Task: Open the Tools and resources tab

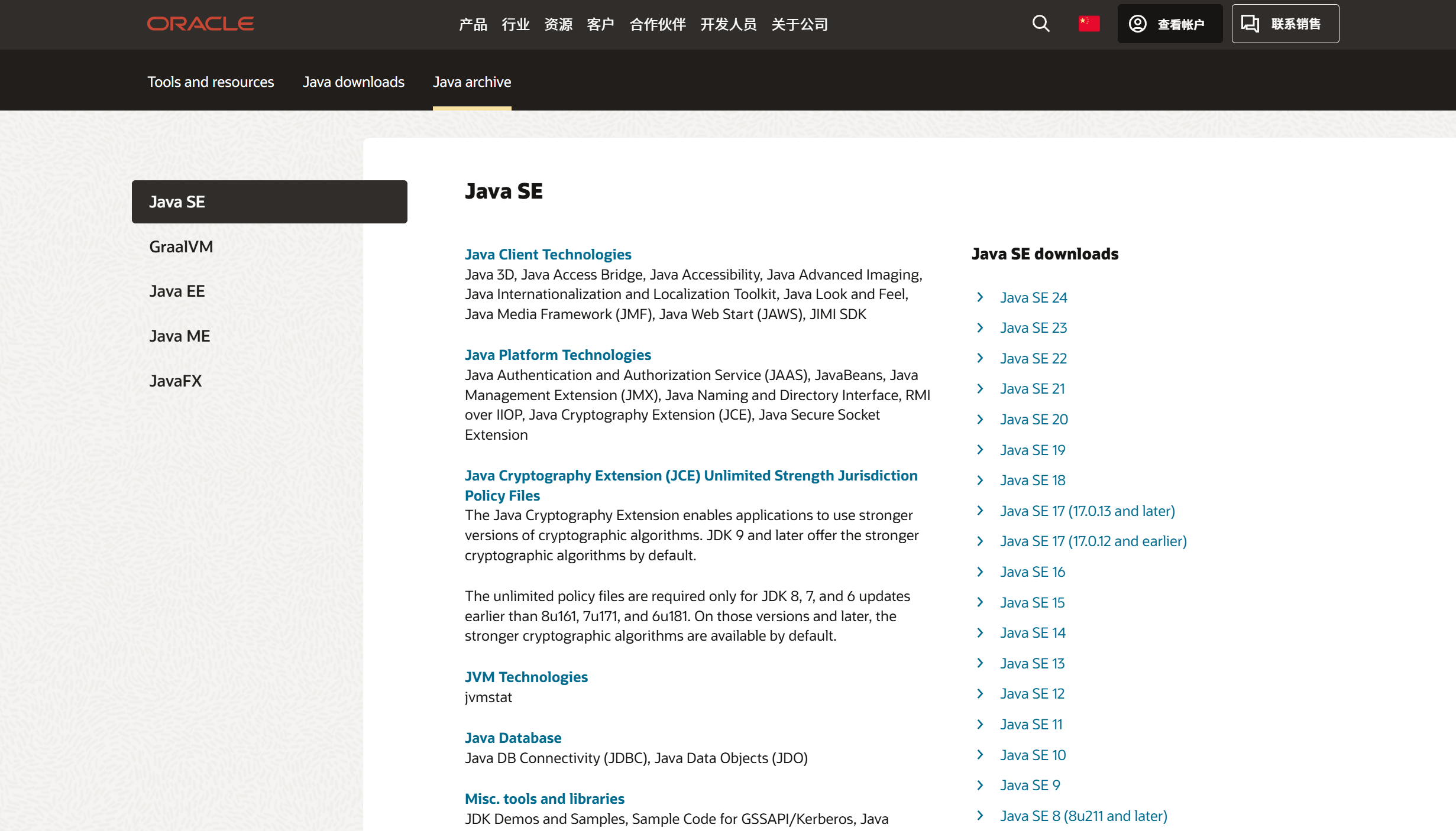Action: [211, 82]
